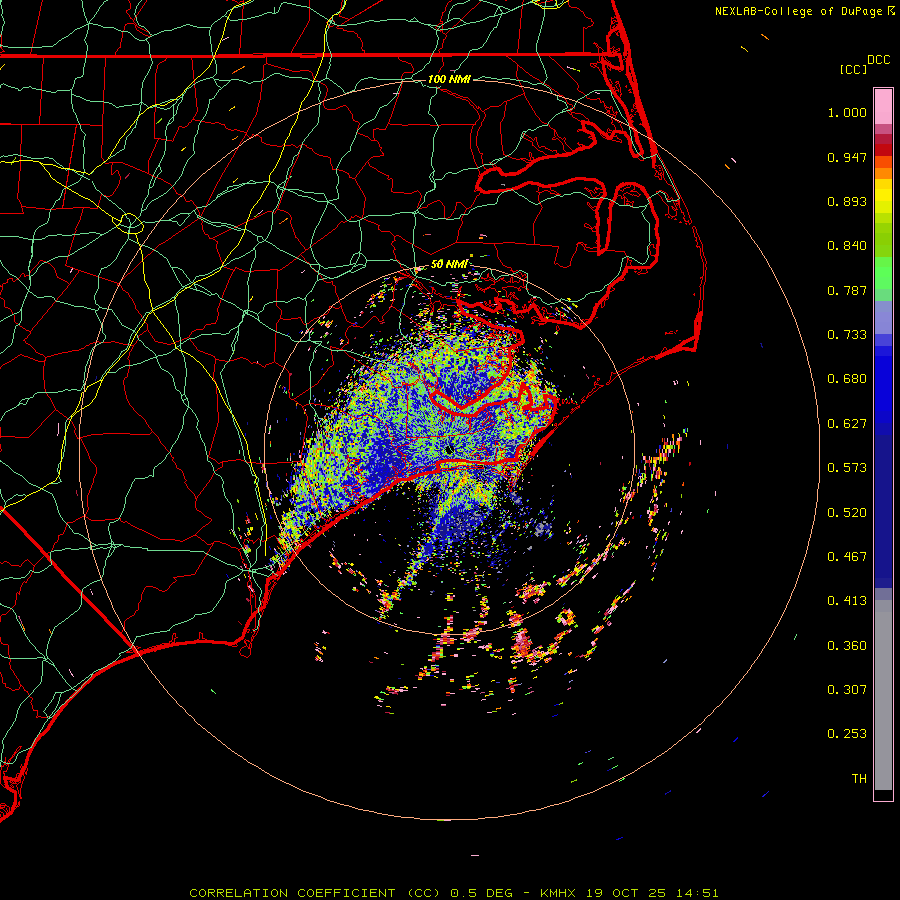Select the 0.467 scale value
The width and height of the screenshot is (900, 900).
click(x=847, y=557)
